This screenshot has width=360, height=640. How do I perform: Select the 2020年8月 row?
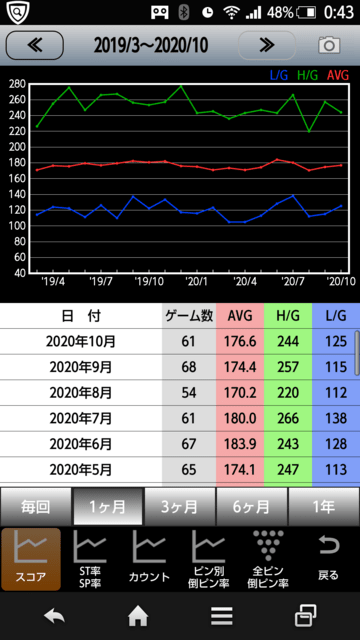[180, 393]
